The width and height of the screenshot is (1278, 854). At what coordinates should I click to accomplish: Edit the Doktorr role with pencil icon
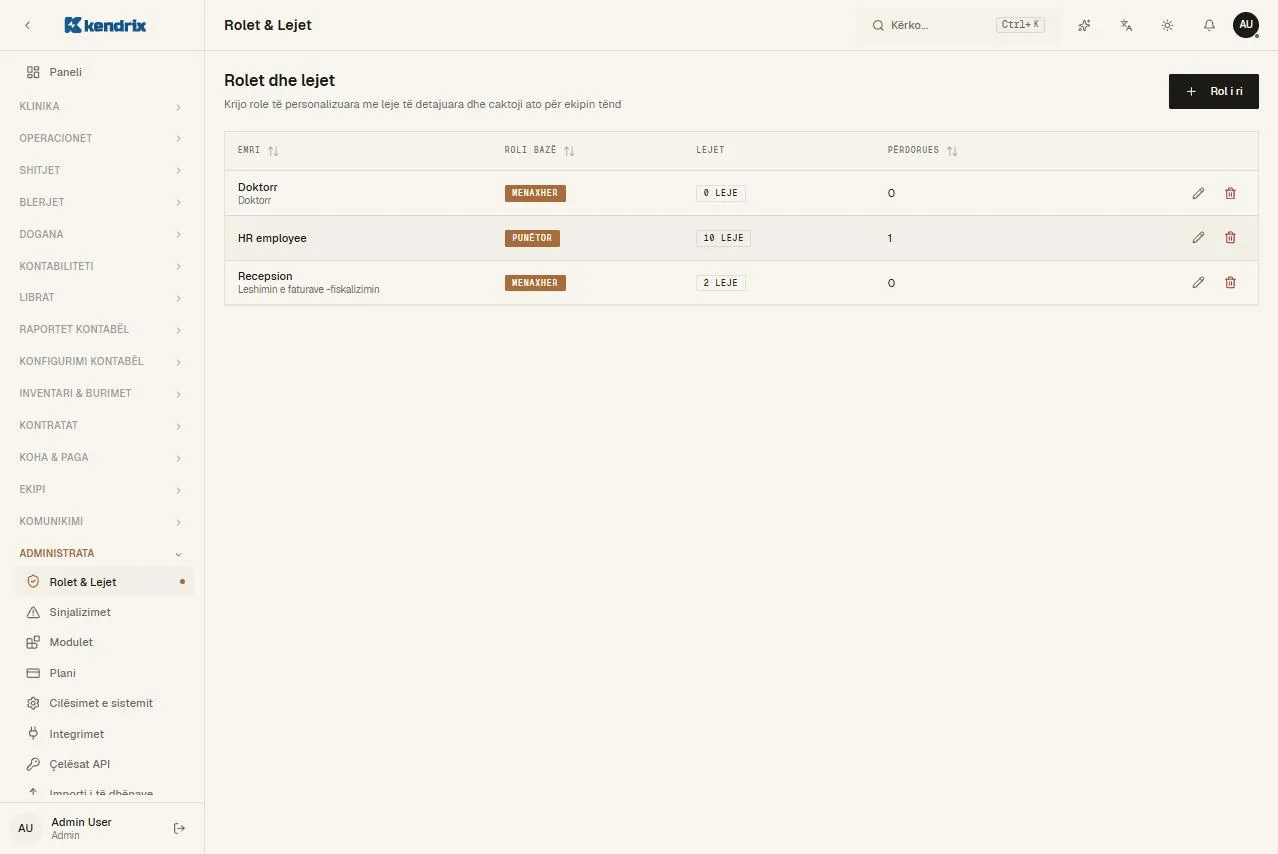(x=1198, y=193)
